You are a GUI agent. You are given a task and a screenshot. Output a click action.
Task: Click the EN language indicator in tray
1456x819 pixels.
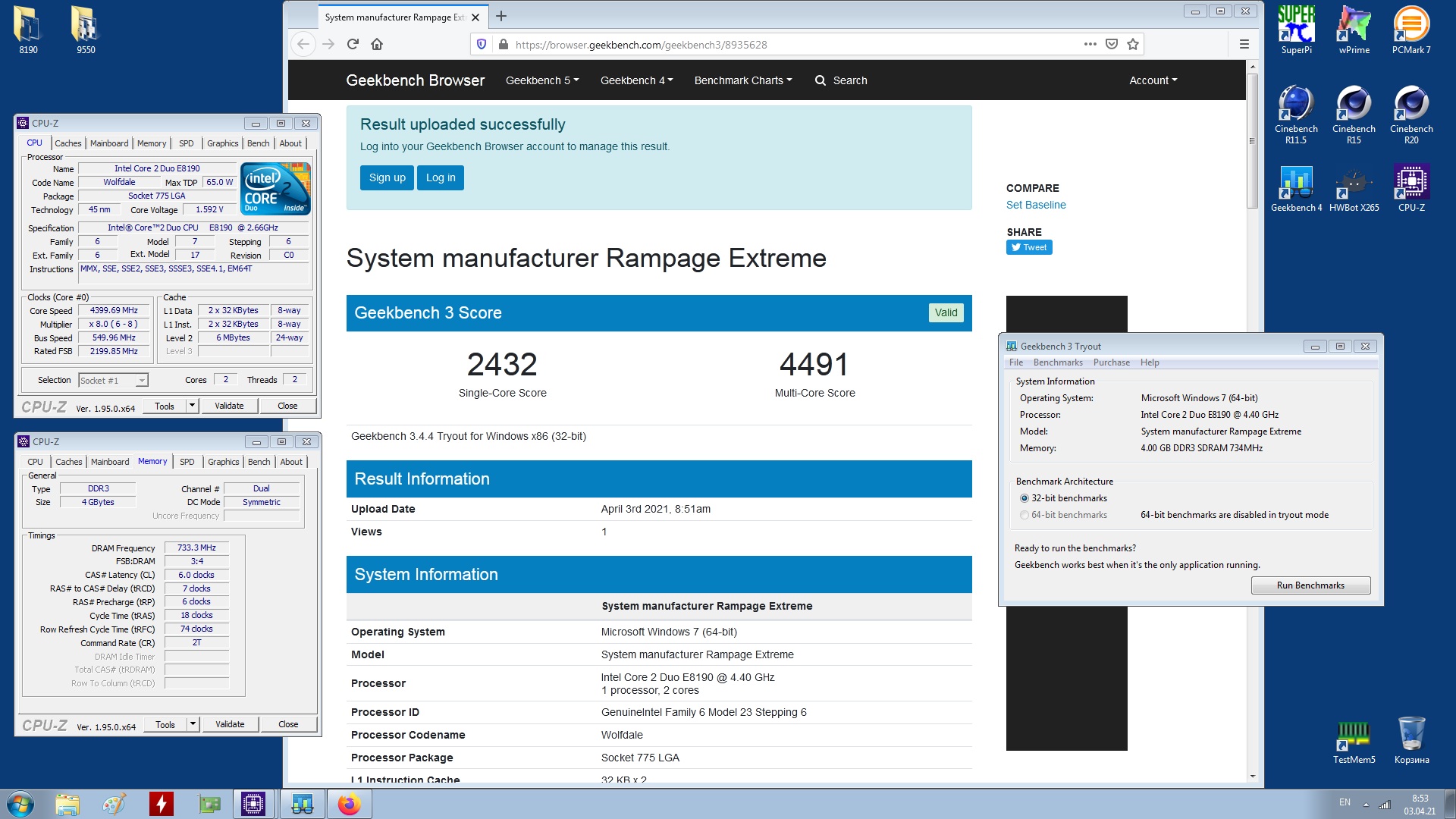(x=1345, y=802)
